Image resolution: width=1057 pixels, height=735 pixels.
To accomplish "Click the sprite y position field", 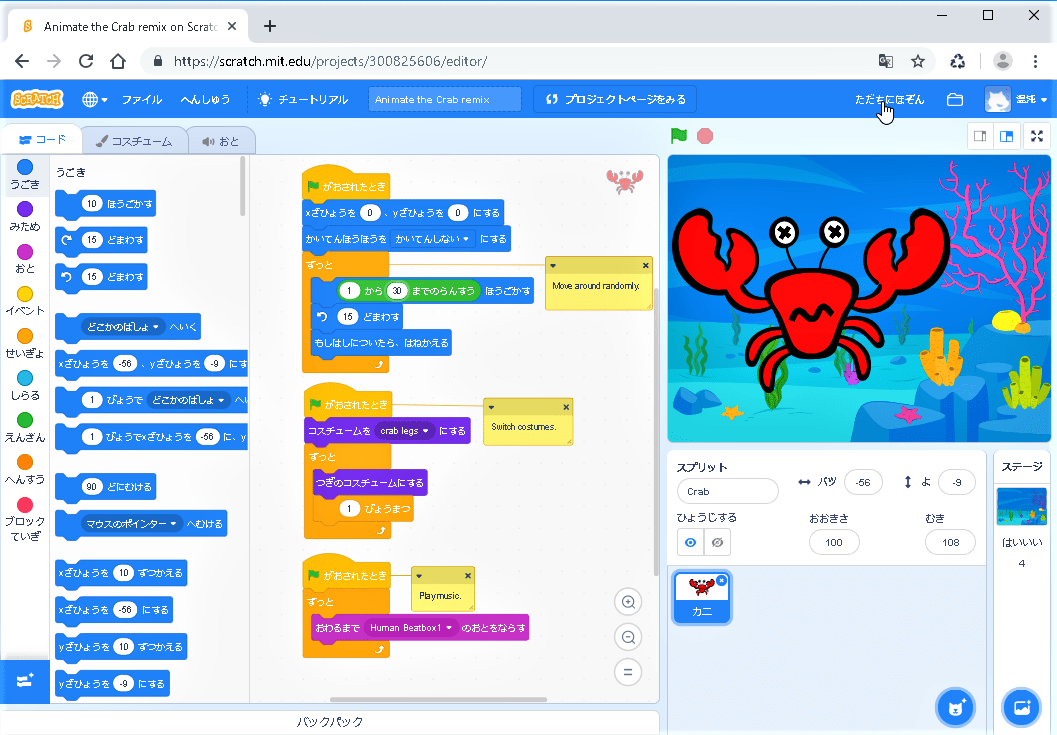I will point(957,482).
